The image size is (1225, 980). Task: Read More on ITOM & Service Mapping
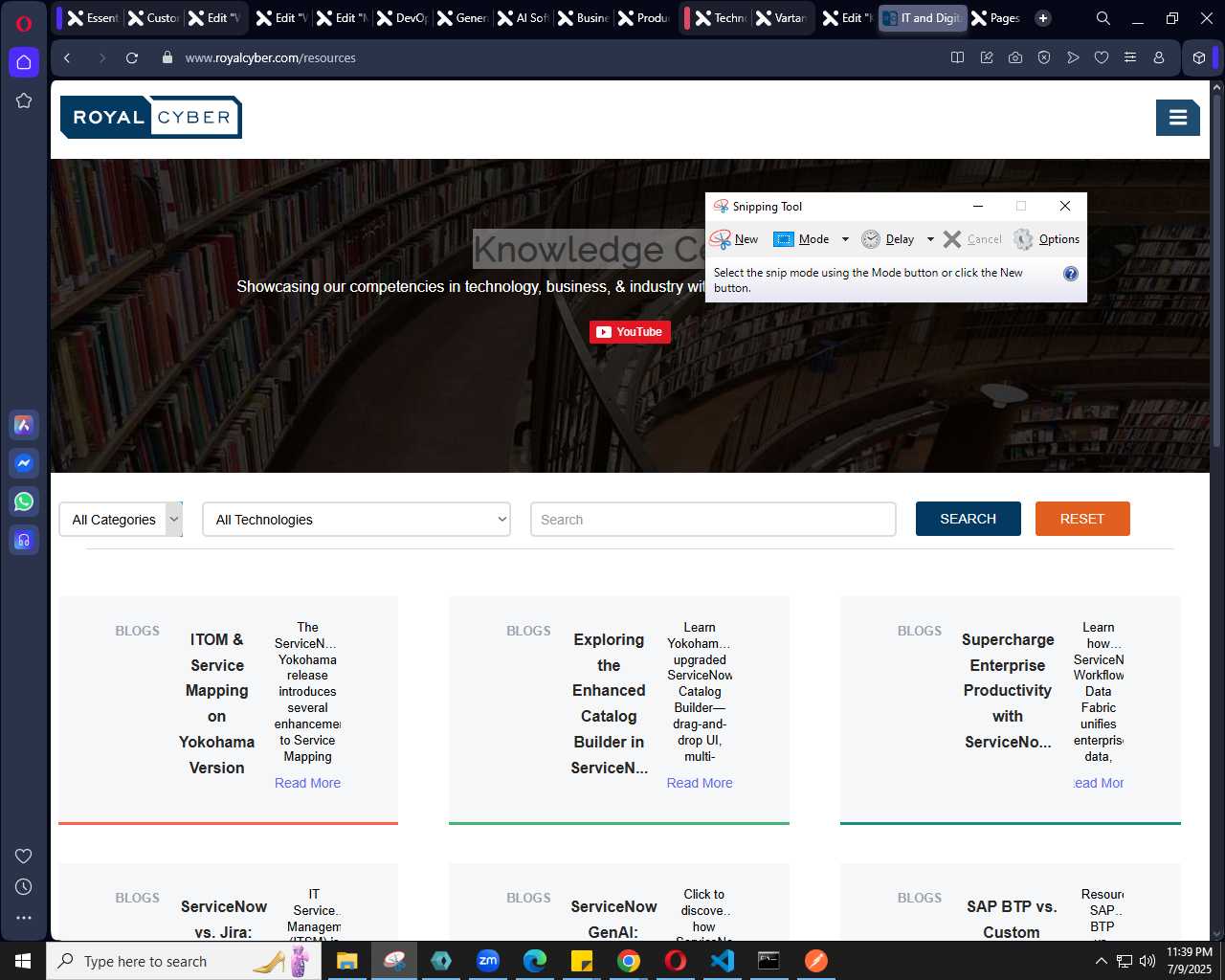tap(307, 783)
